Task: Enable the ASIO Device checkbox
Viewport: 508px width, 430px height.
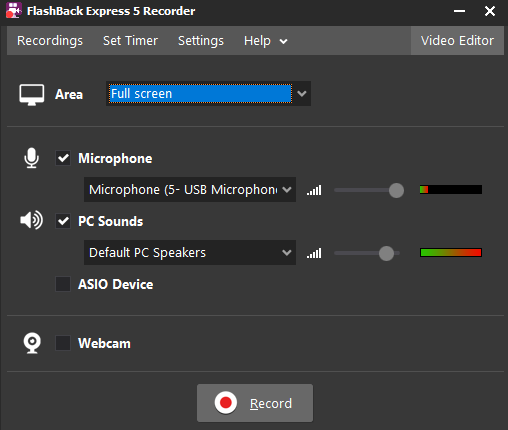Action: pyautogui.click(x=63, y=284)
